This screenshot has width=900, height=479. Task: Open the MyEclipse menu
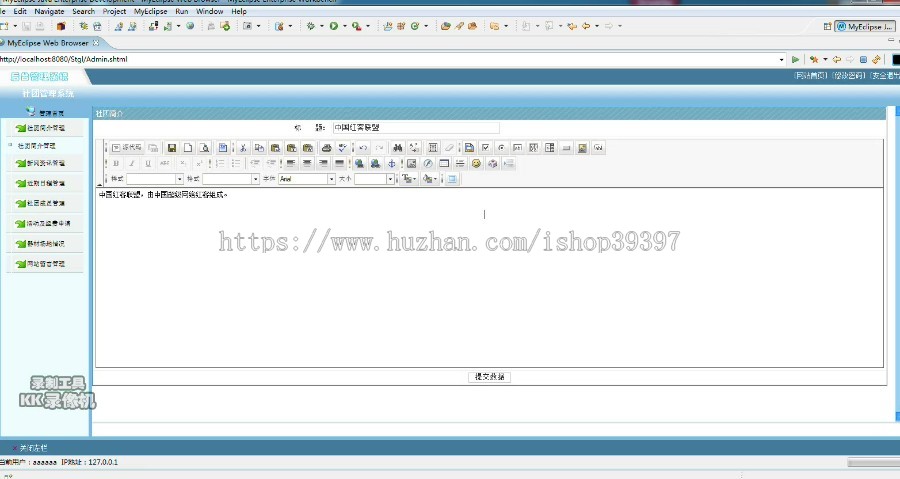pos(150,11)
